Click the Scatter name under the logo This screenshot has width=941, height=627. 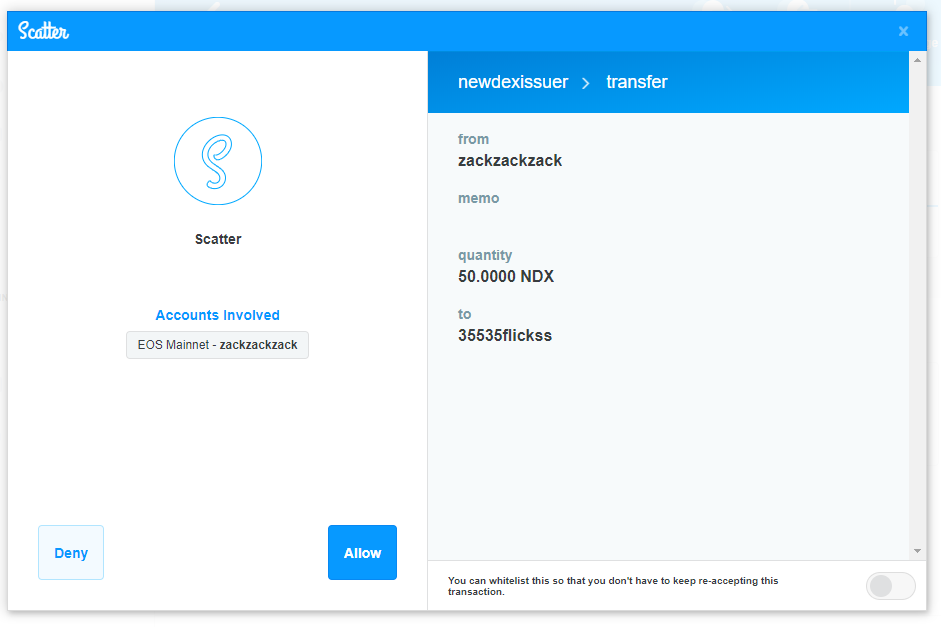[217, 239]
